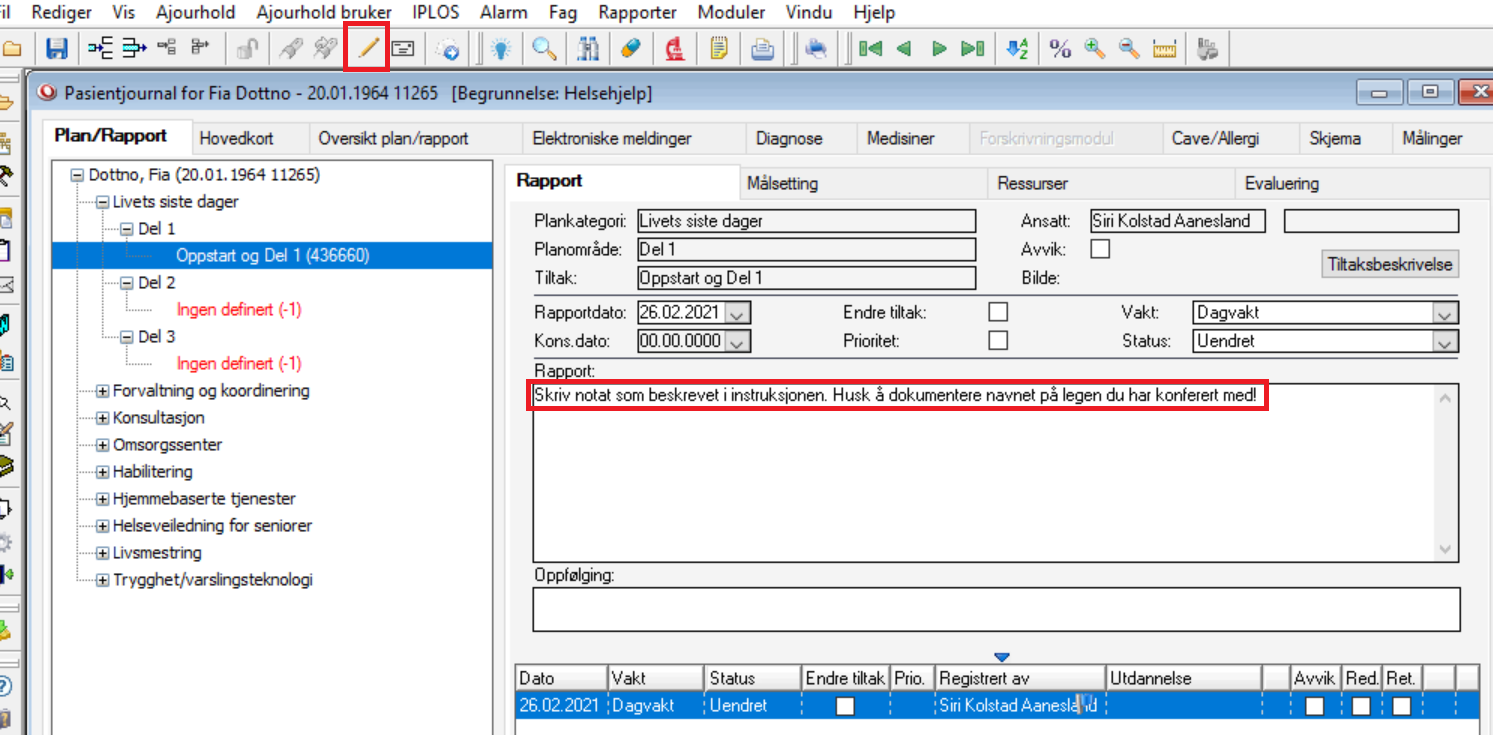The image size is (1493, 735).
Task: Click the percent sign toolbar icon
Action: point(1060,48)
